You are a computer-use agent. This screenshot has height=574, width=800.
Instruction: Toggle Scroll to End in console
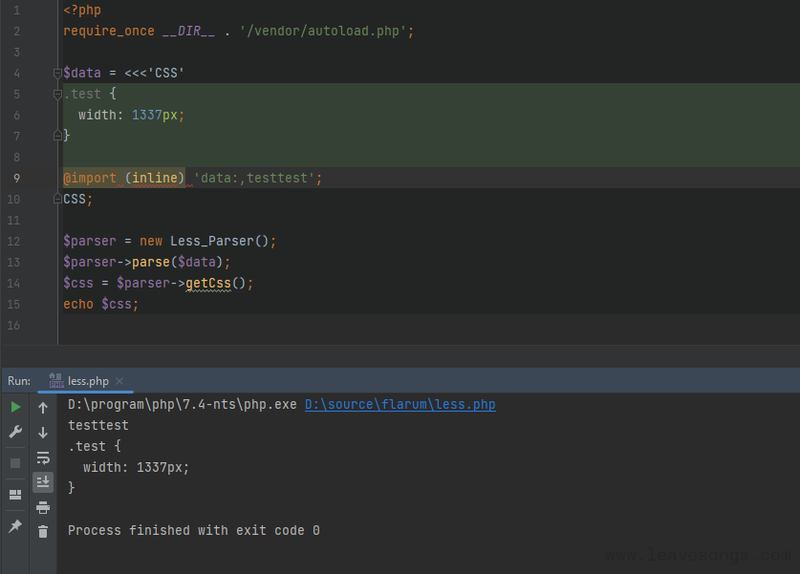[43, 482]
